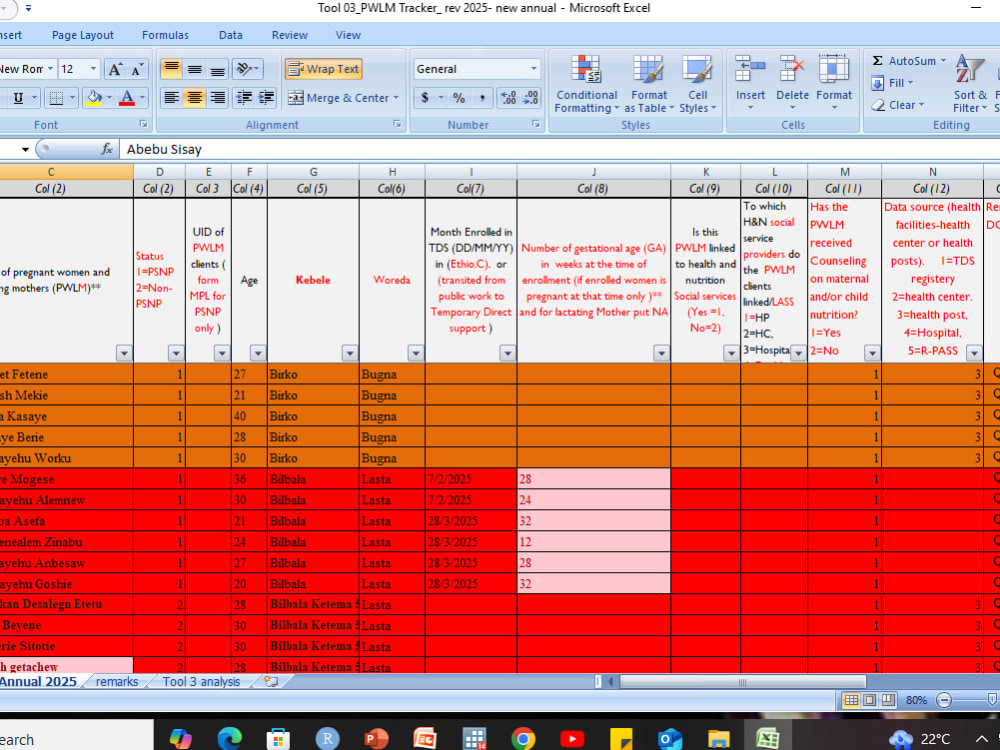The image size is (1000, 750).
Task: Open the View ribbon tab
Action: 348,35
